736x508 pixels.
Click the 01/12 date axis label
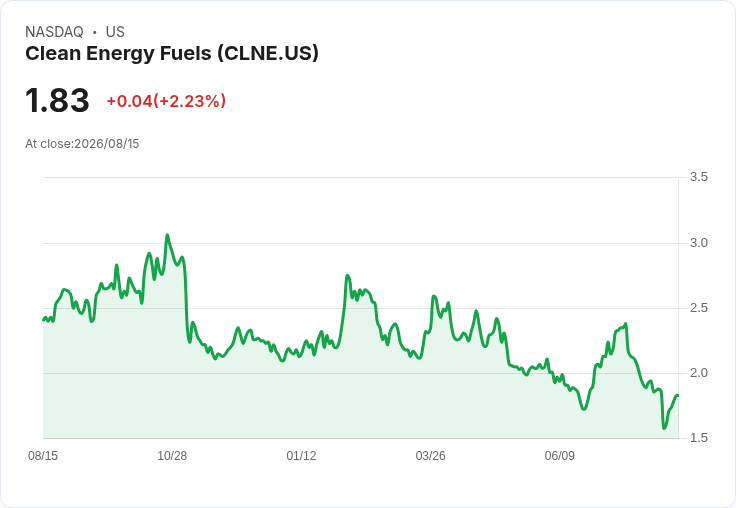coord(301,455)
